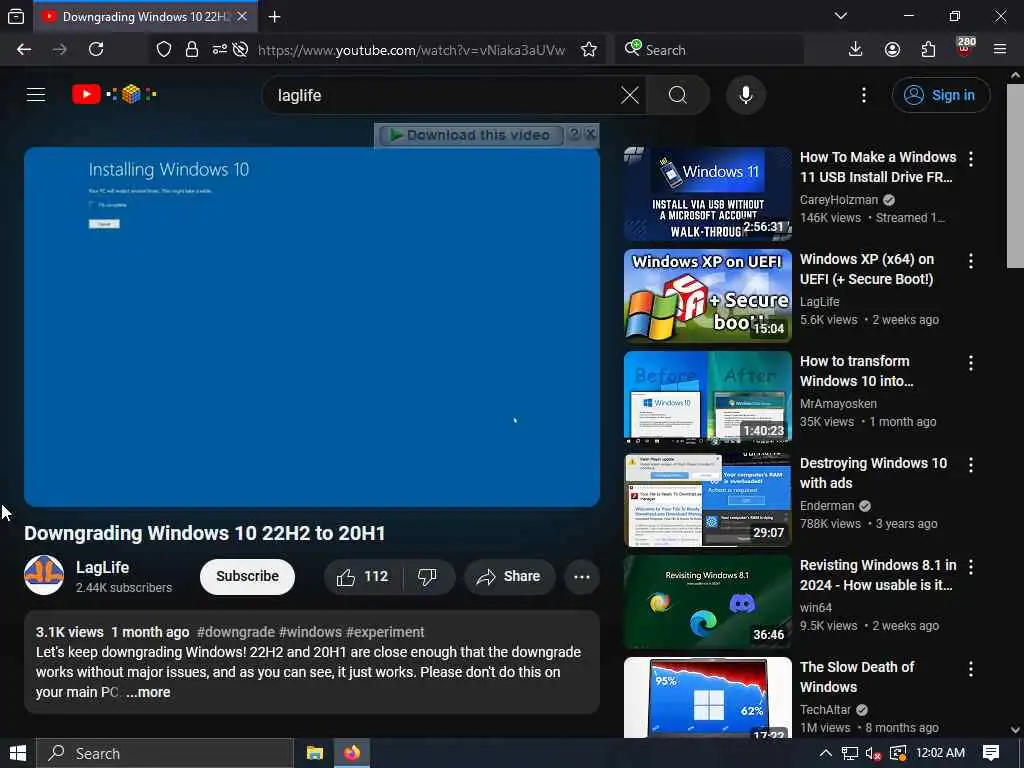The image size is (1024, 768).
Task: Open Firefox account icon
Action: coord(892,50)
